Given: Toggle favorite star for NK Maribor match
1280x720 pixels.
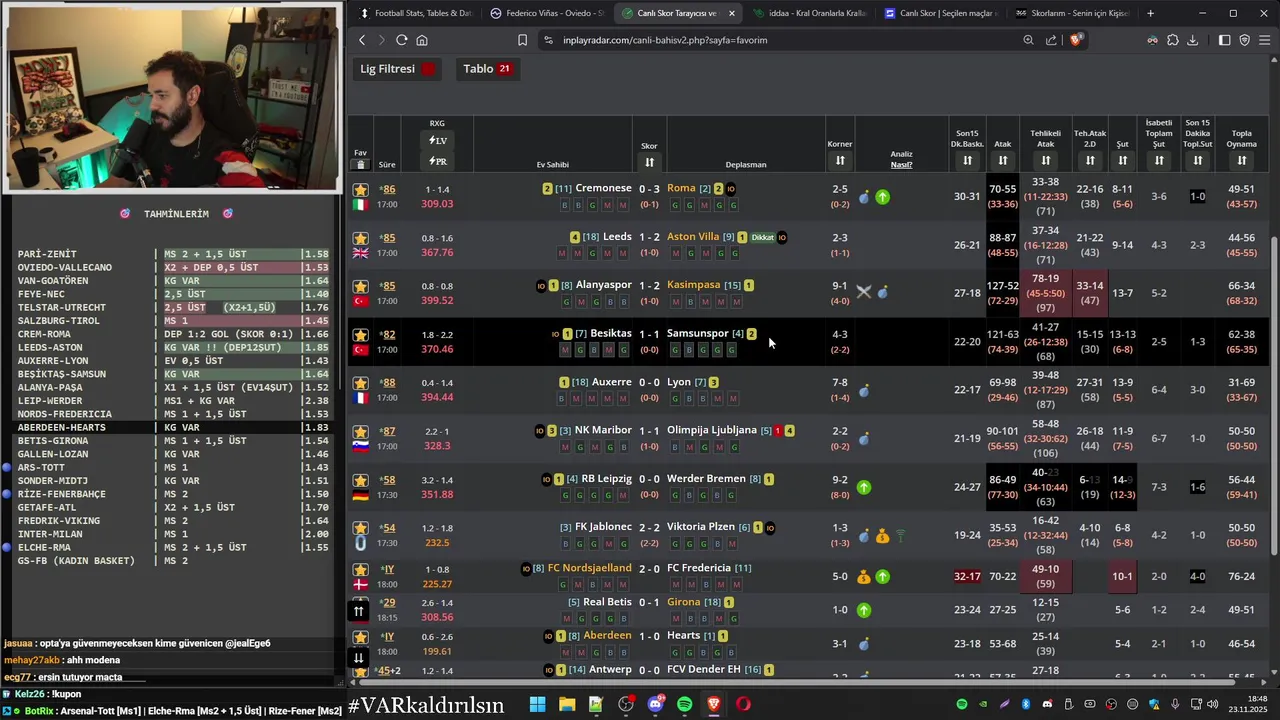Looking at the screenshot, I should [x=361, y=431].
